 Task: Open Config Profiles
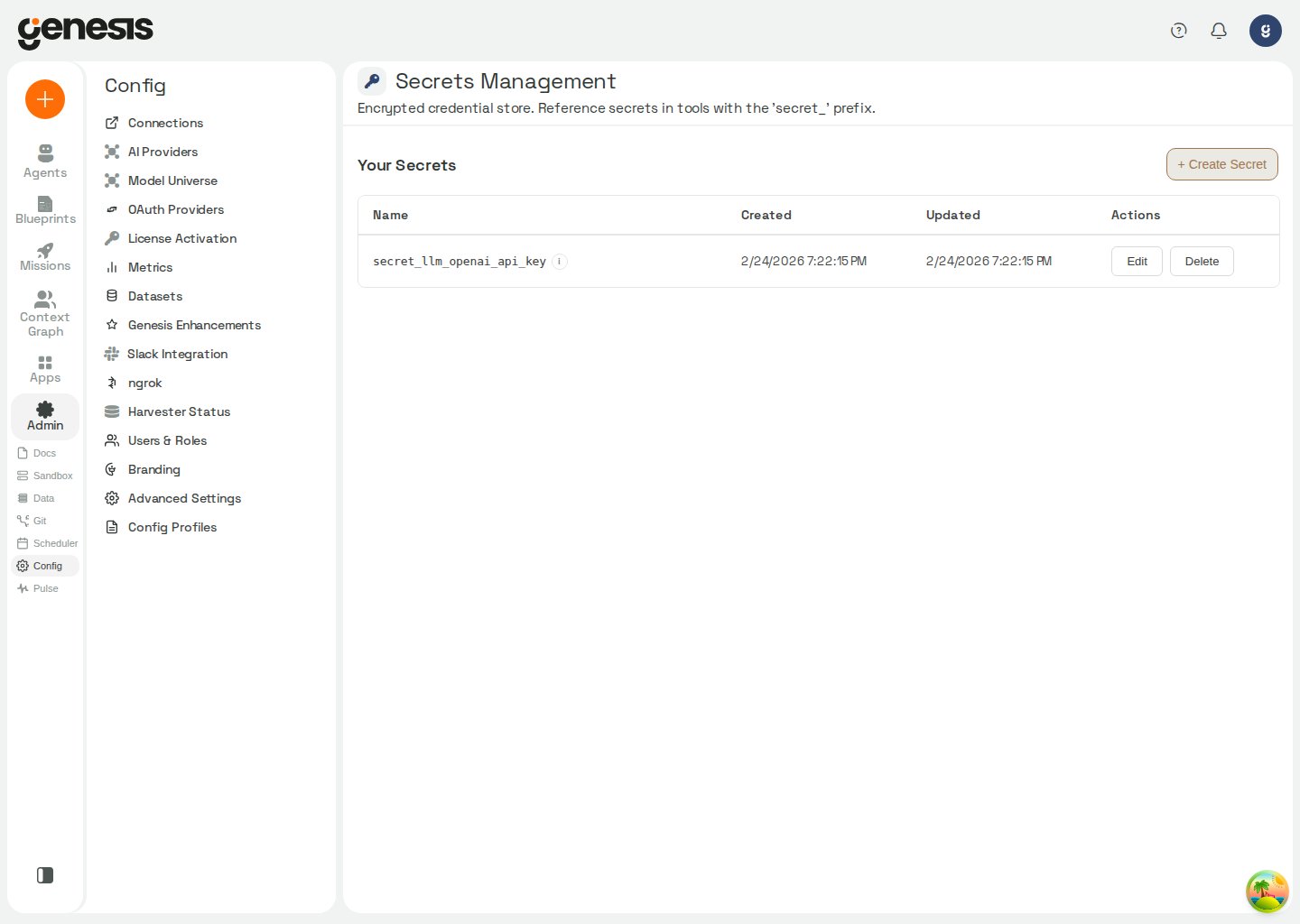(162, 527)
